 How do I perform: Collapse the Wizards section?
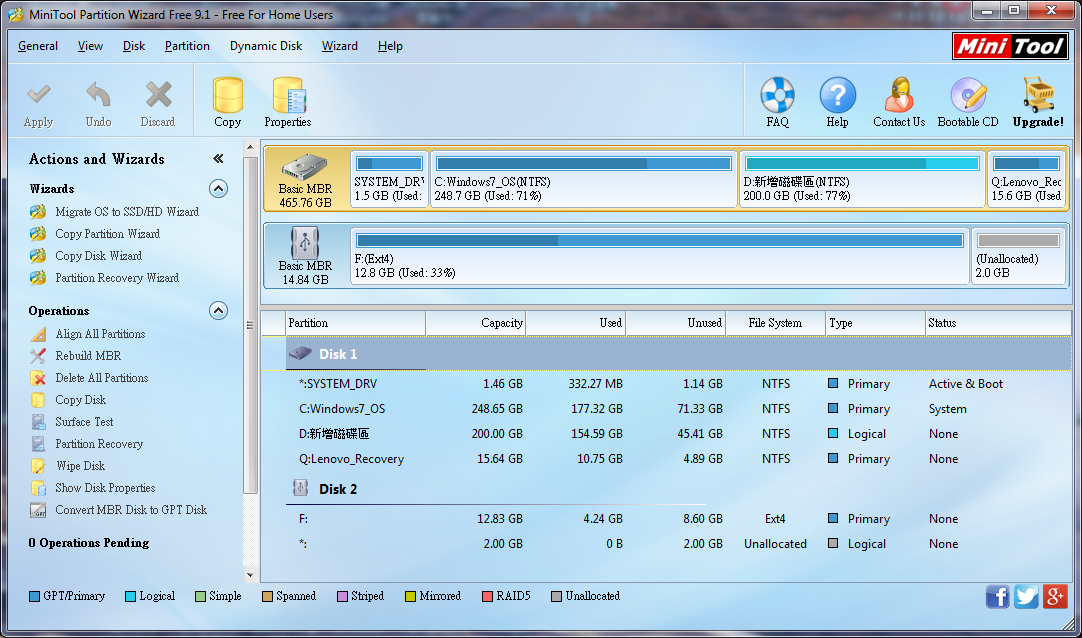pyautogui.click(x=218, y=188)
